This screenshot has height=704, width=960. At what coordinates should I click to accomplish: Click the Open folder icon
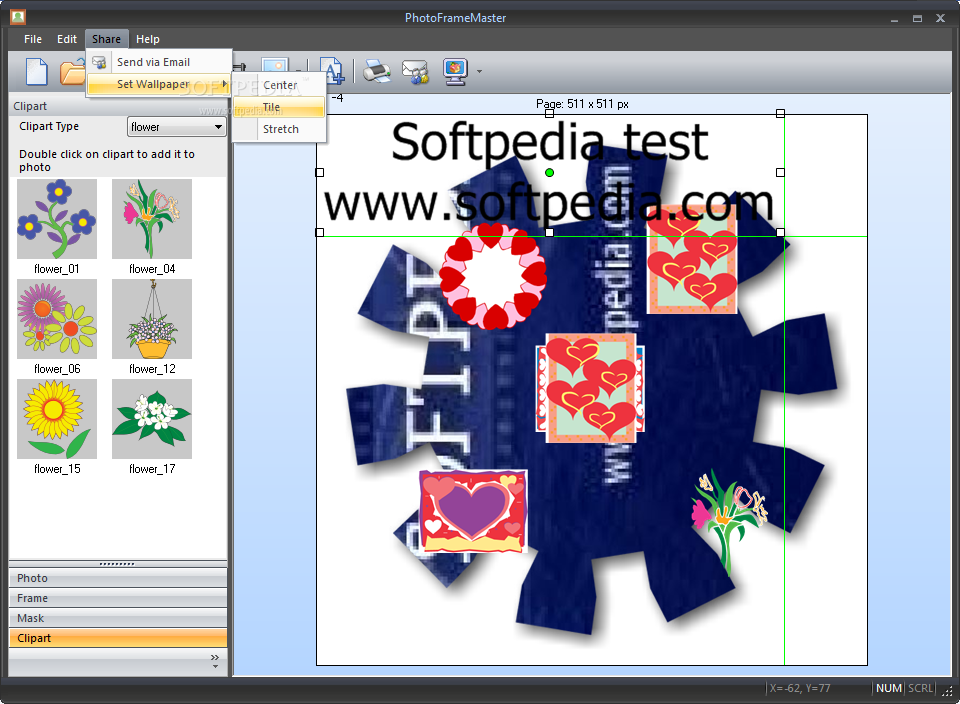pos(72,72)
